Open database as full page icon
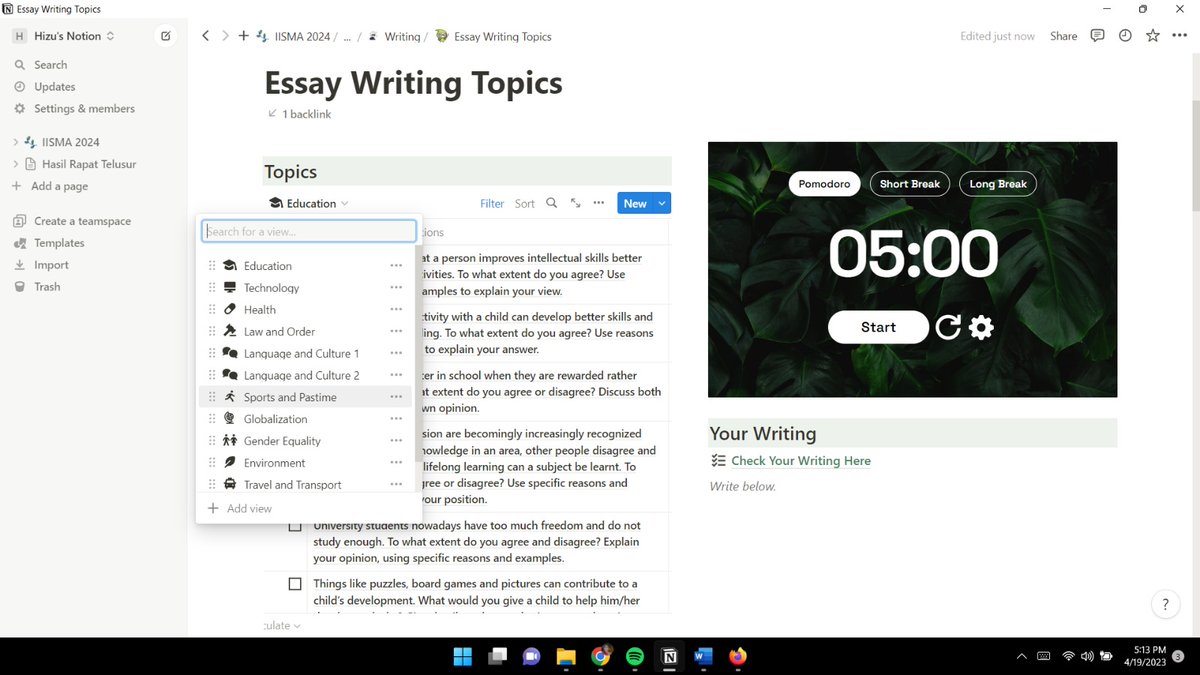1200x675 pixels. click(x=575, y=203)
